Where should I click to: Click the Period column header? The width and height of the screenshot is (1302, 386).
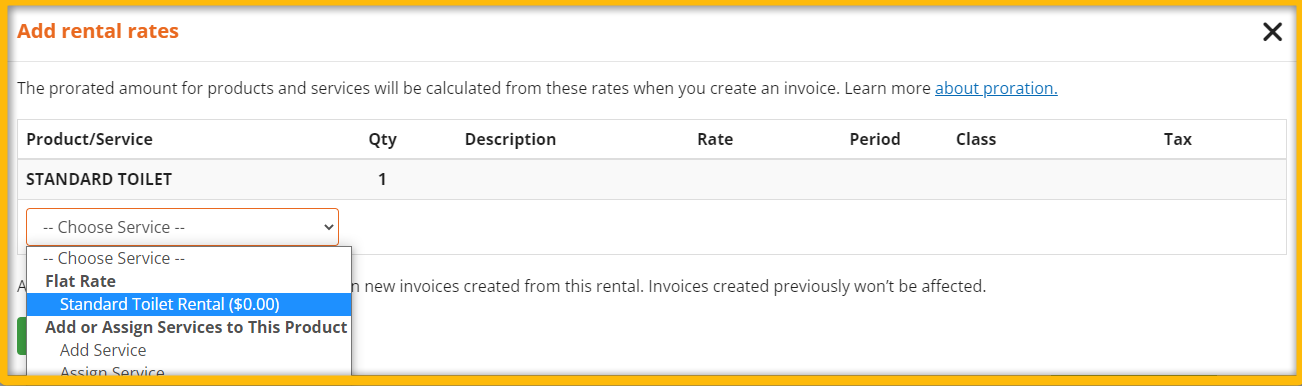coord(875,139)
